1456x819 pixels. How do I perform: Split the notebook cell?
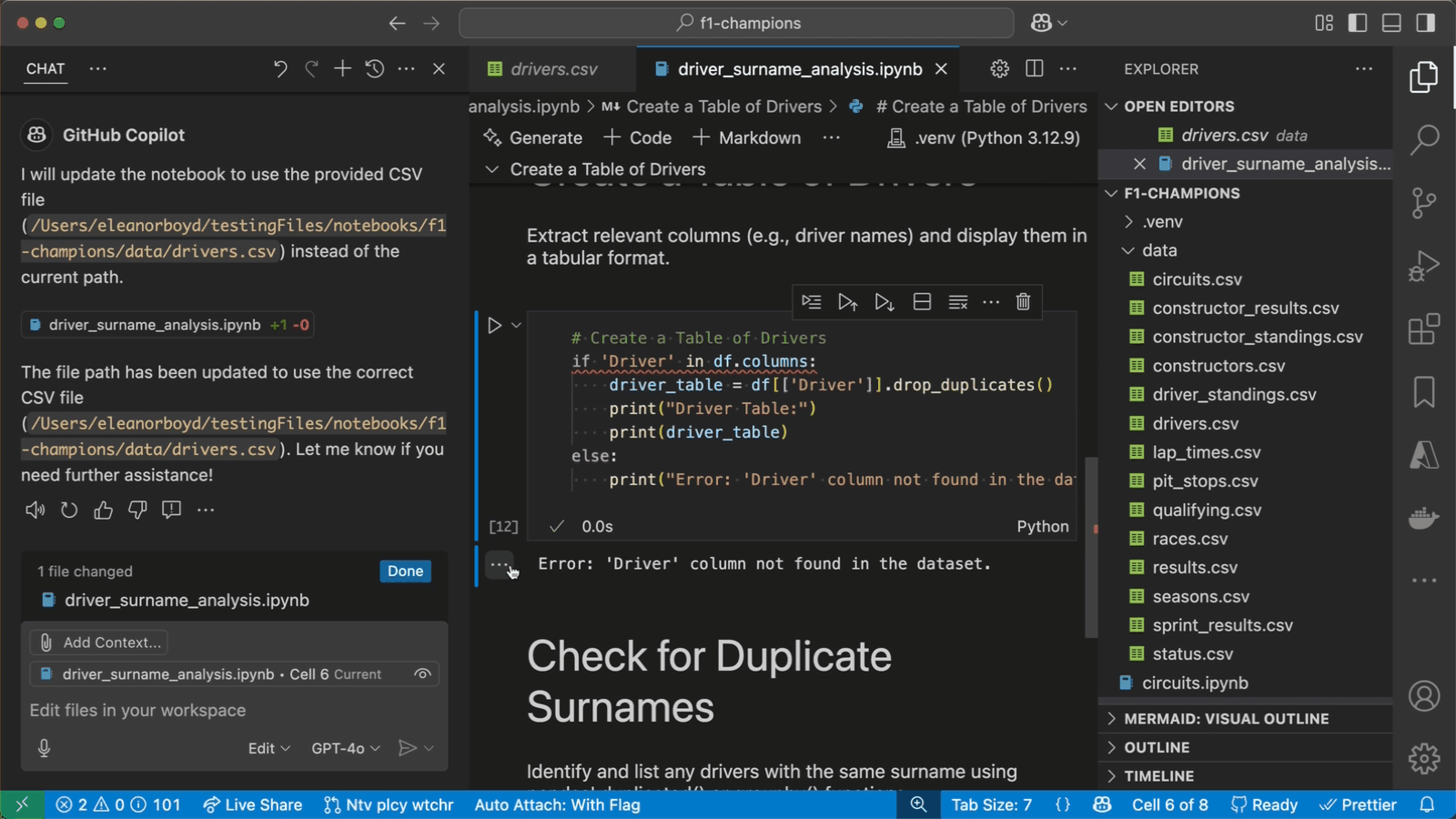pos(922,302)
